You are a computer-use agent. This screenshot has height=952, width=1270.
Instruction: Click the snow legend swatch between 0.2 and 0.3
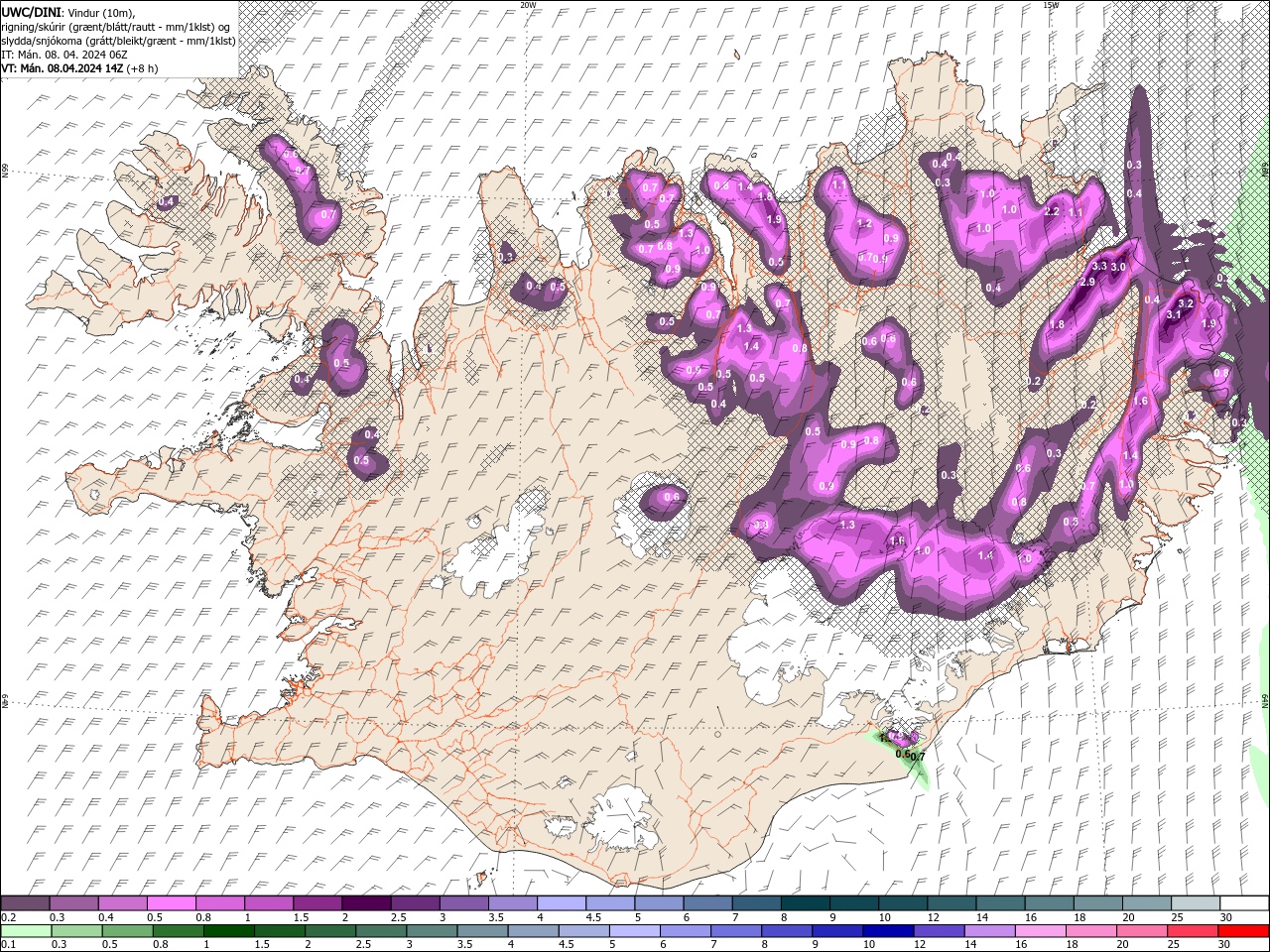pos(25,903)
